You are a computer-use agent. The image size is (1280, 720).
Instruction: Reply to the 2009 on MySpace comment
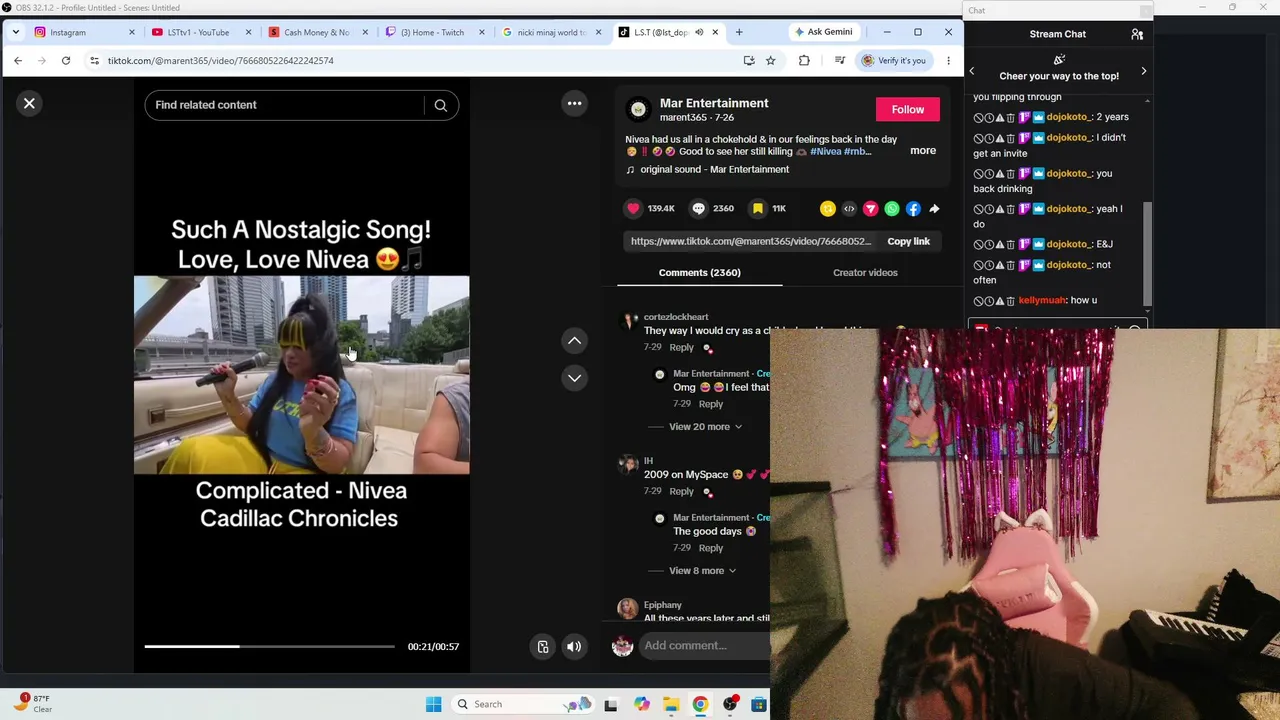[x=681, y=491]
